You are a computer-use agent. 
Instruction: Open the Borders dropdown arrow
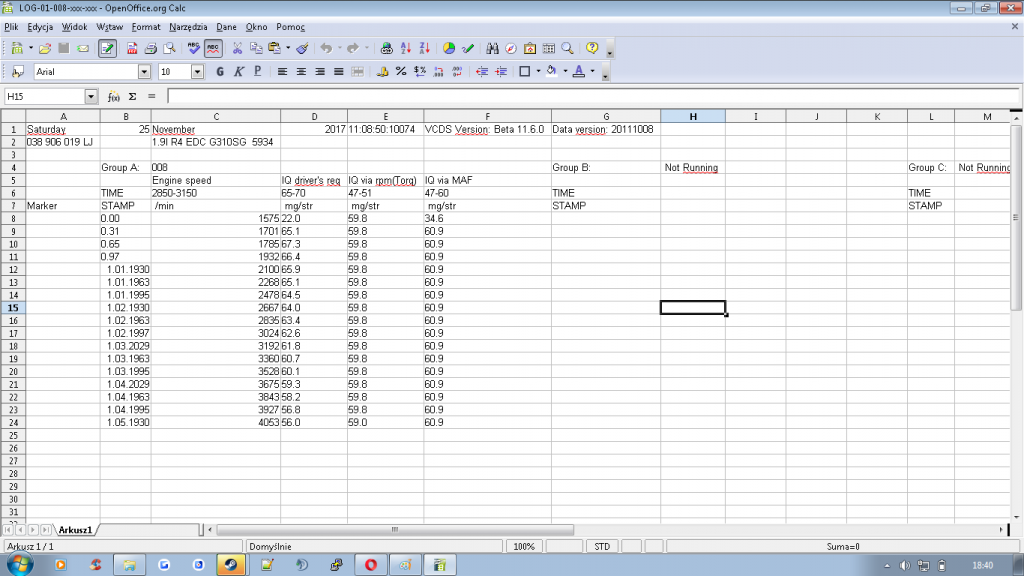538,72
